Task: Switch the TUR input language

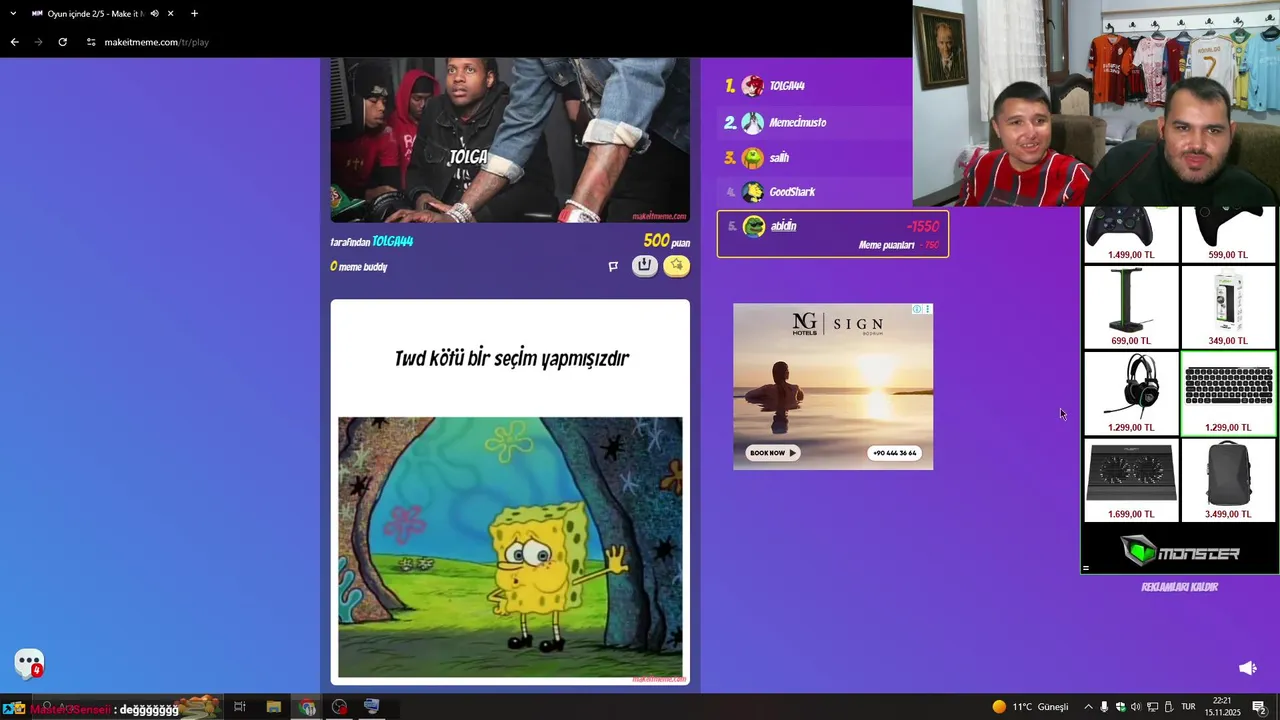Action: [1189, 707]
